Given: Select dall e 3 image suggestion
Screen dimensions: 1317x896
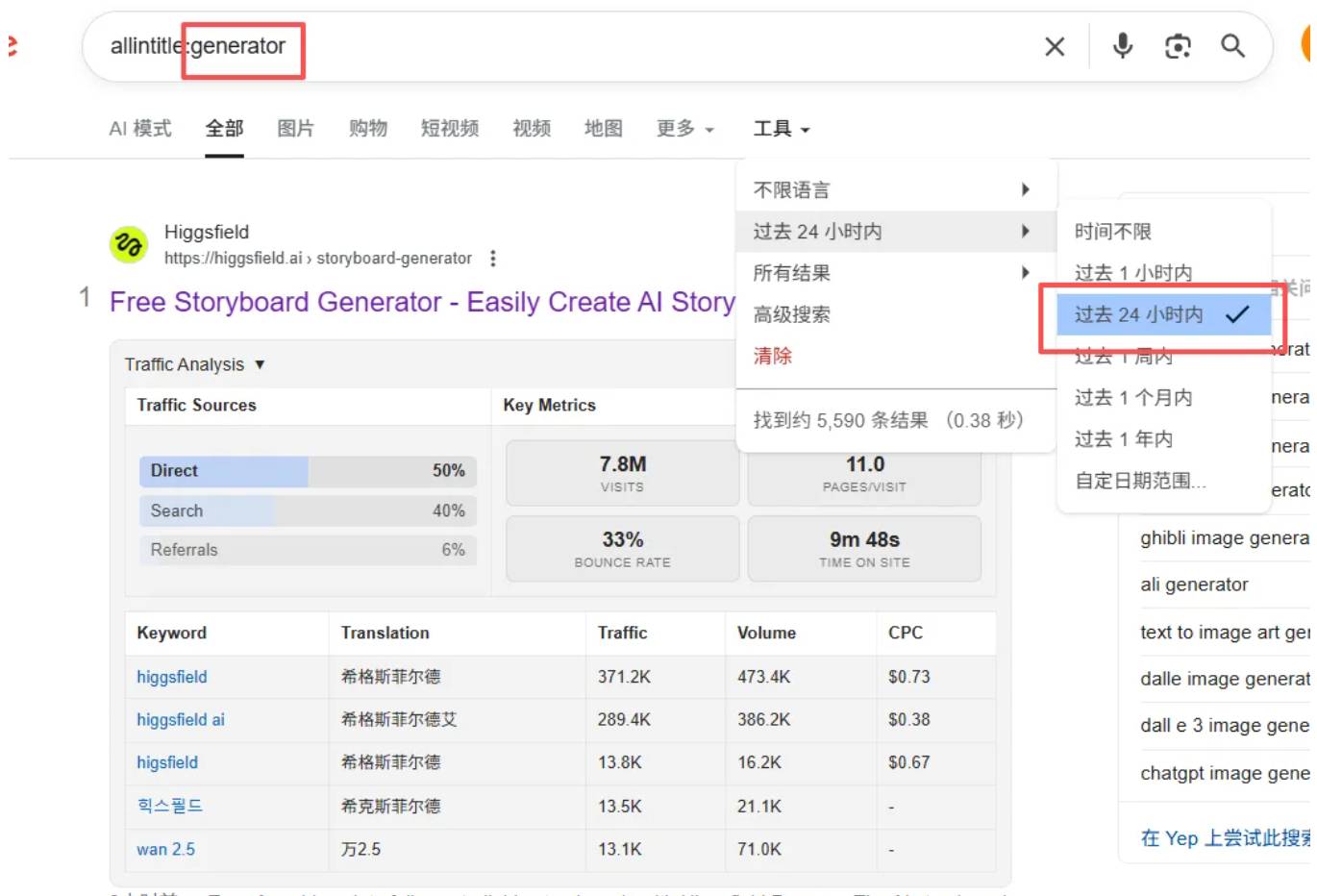Looking at the screenshot, I should point(1224,725).
